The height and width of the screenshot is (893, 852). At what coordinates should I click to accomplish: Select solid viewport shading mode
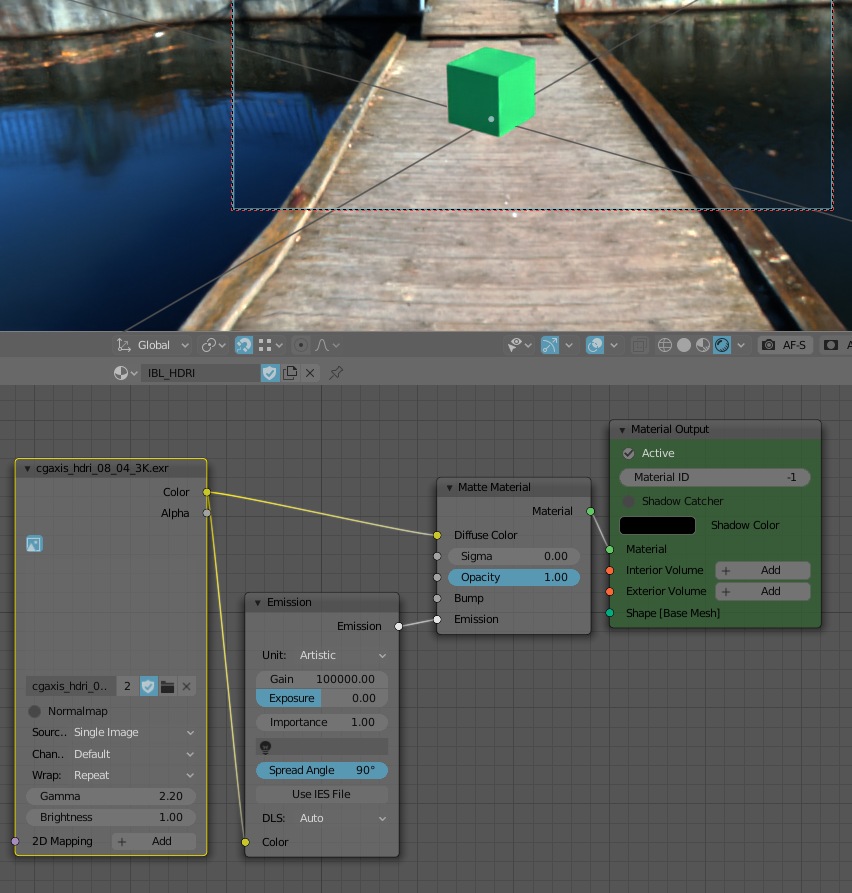pyautogui.click(x=684, y=345)
